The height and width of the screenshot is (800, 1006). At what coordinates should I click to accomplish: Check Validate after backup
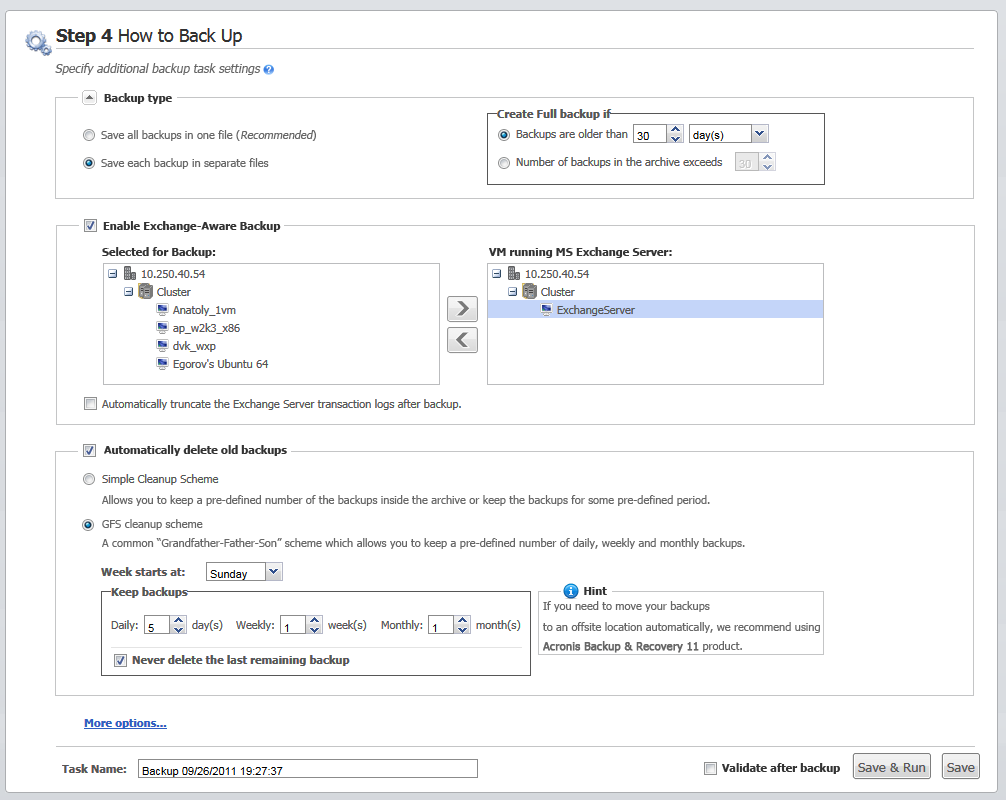pyautogui.click(x=710, y=768)
